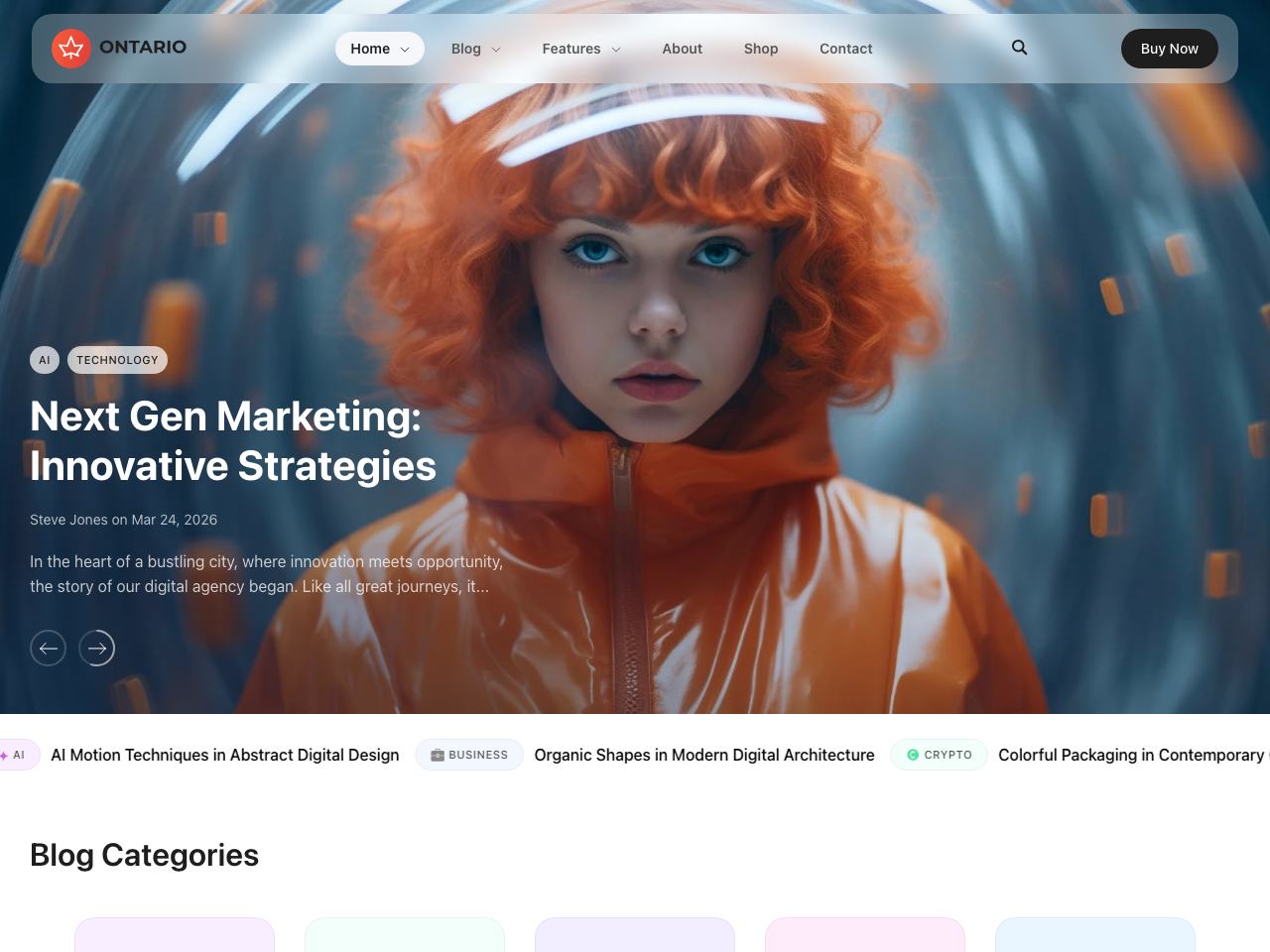Expand the Blog dropdown chevron
The height and width of the screenshot is (952, 1270).
tap(496, 50)
